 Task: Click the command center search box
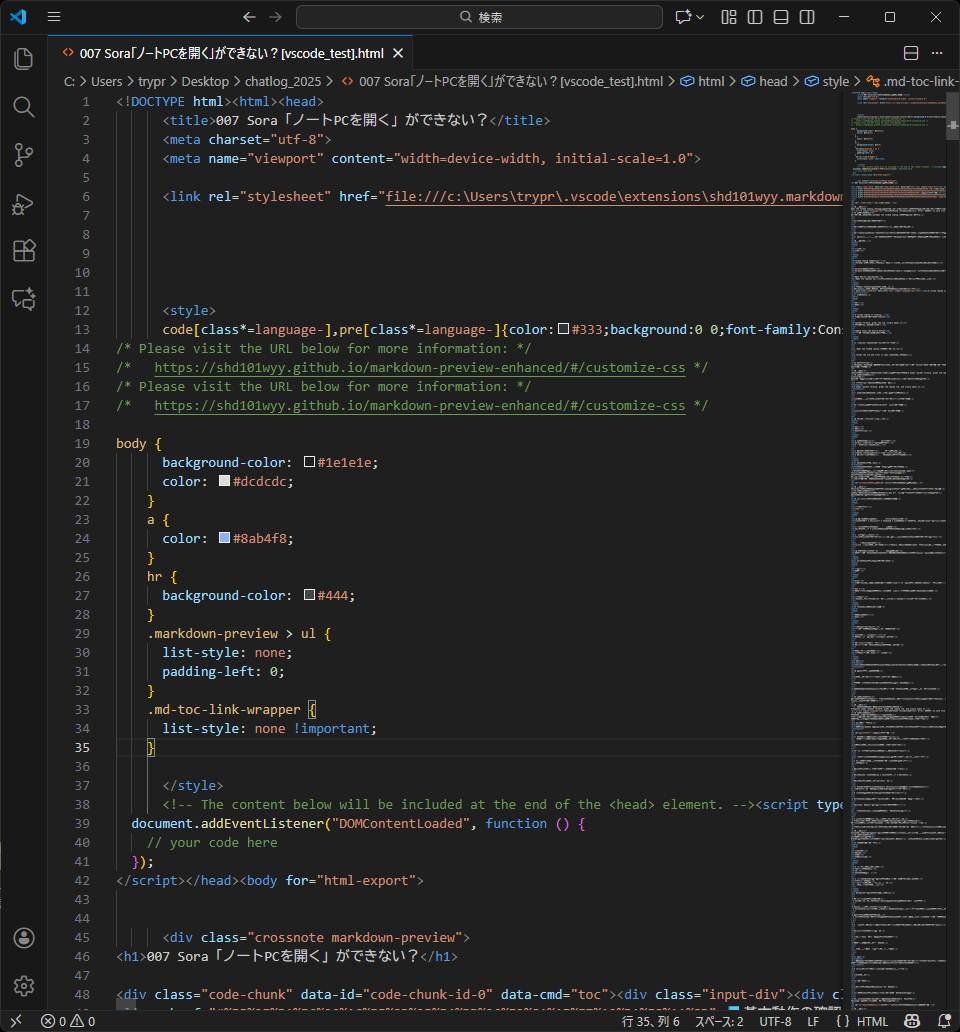point(479,17)
